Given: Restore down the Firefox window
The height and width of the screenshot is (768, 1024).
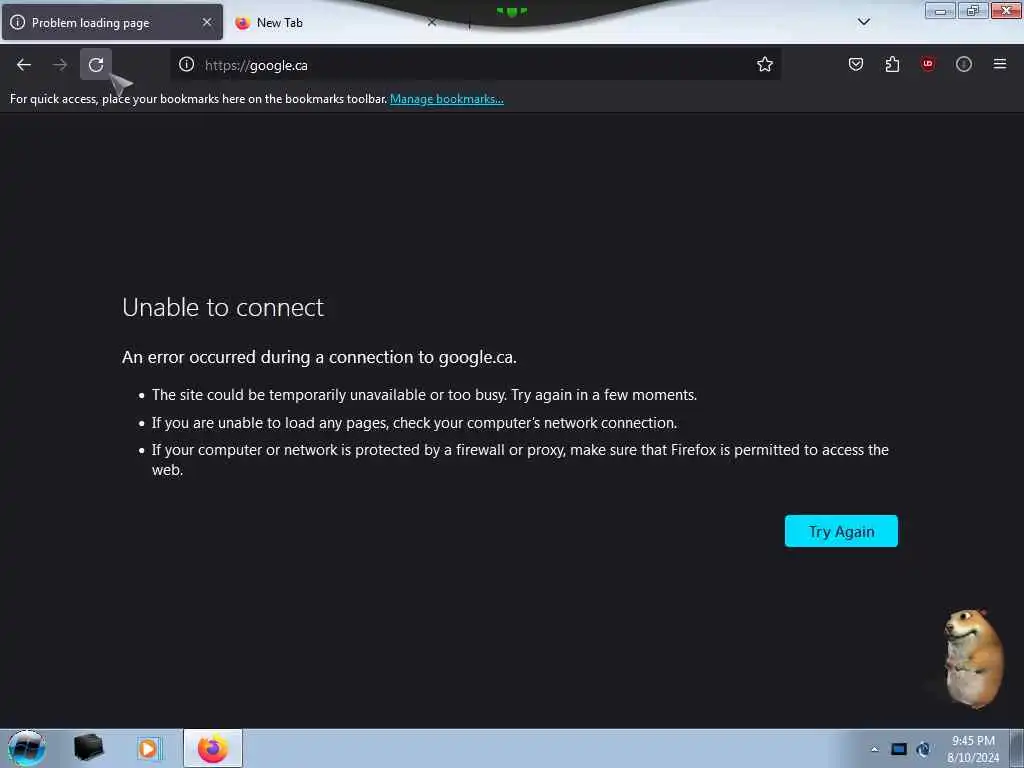Looking at the screenshot, I should pyautogui.click(x=972, y=10).
